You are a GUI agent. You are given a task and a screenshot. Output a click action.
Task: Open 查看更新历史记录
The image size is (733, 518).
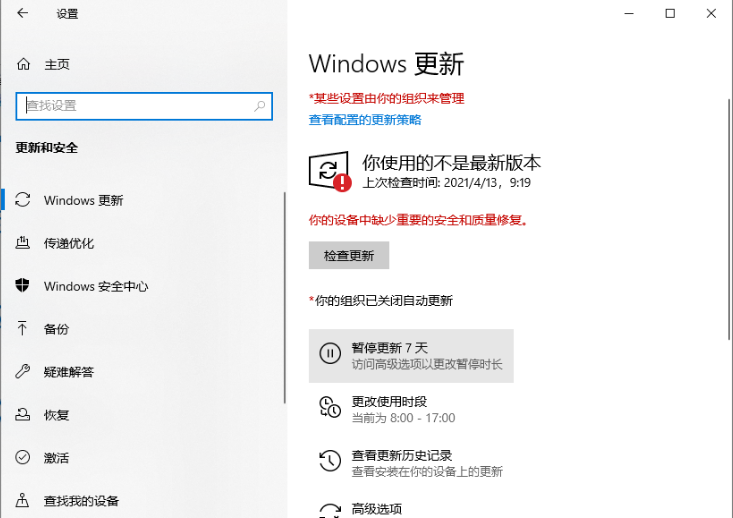pyautogui.click(x=411, y=463)
